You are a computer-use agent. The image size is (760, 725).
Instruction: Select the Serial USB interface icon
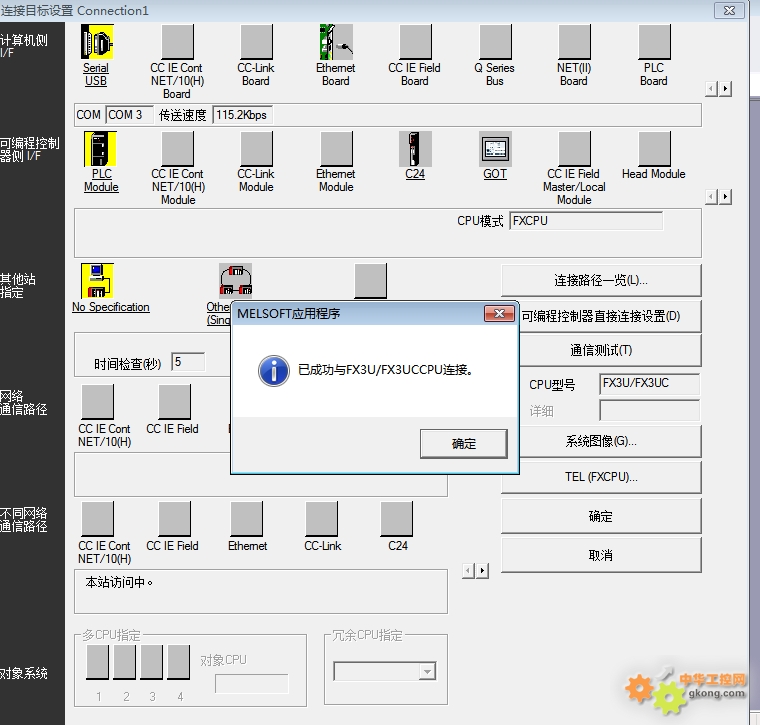(x=97, y=42)
